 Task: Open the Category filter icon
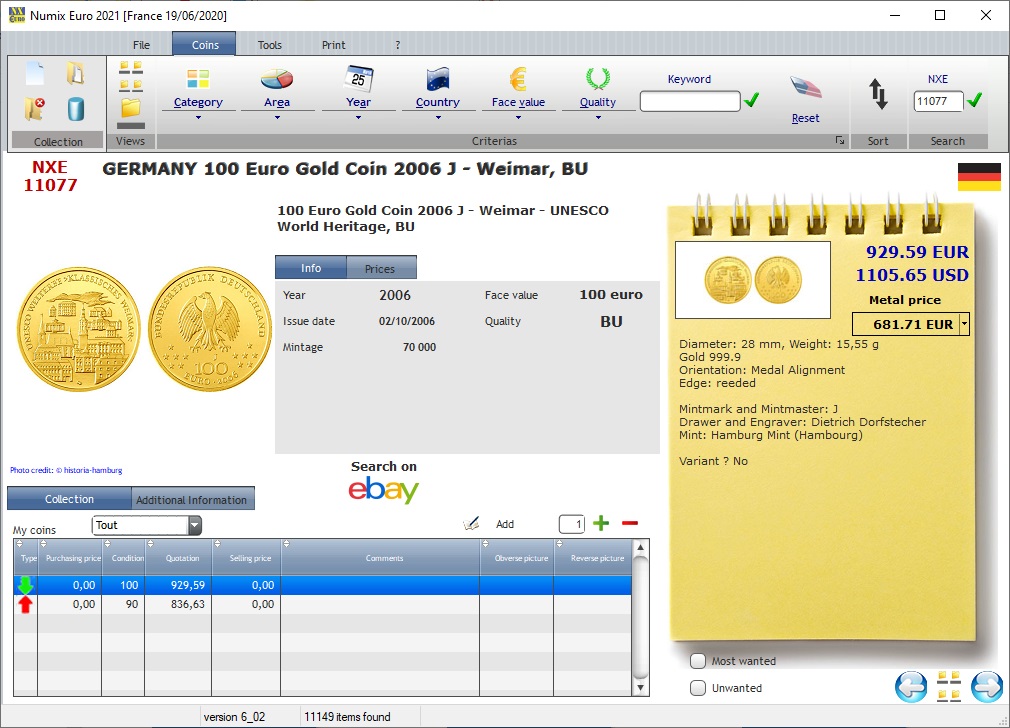coord(197,78)
